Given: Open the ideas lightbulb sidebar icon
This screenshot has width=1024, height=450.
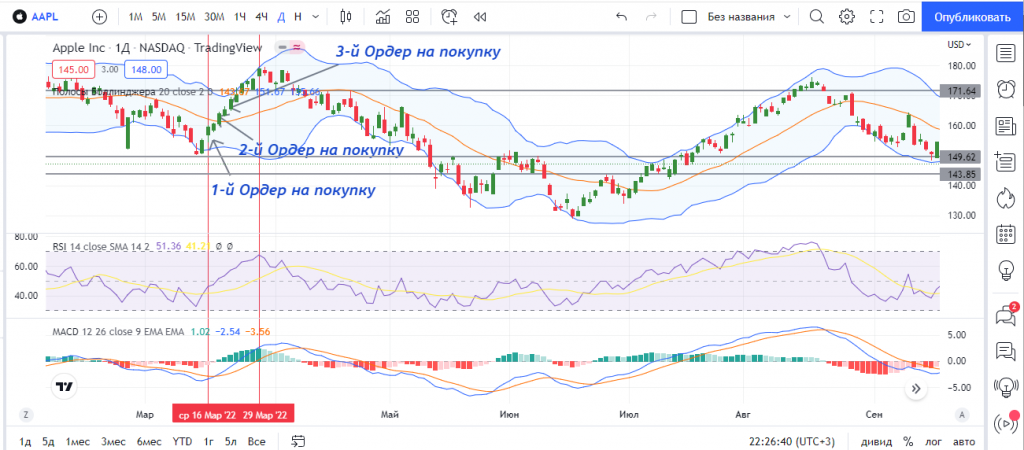Looking at the screenshot, I should pos(1006,269).
